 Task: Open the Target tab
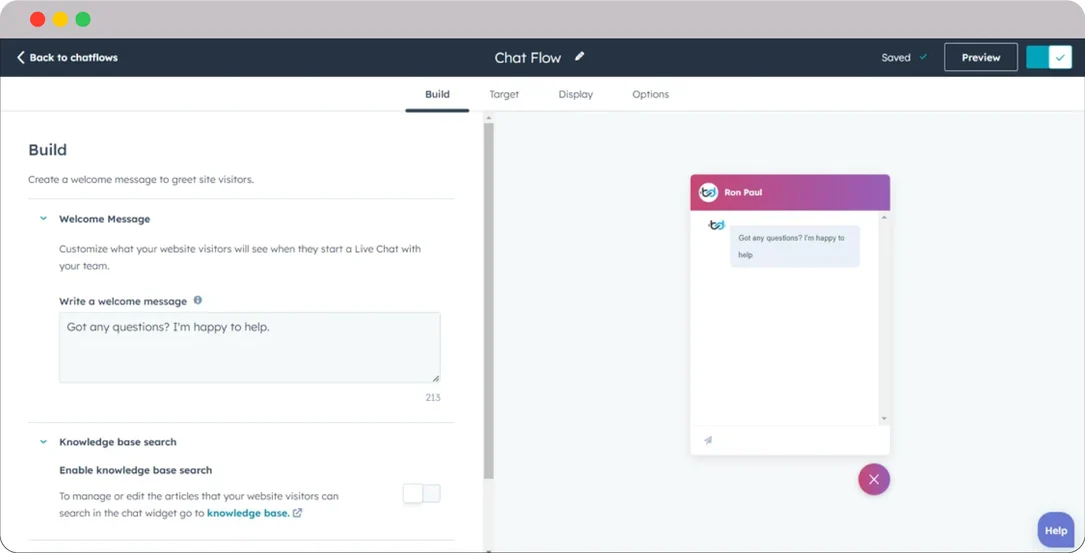click(504, 94)
